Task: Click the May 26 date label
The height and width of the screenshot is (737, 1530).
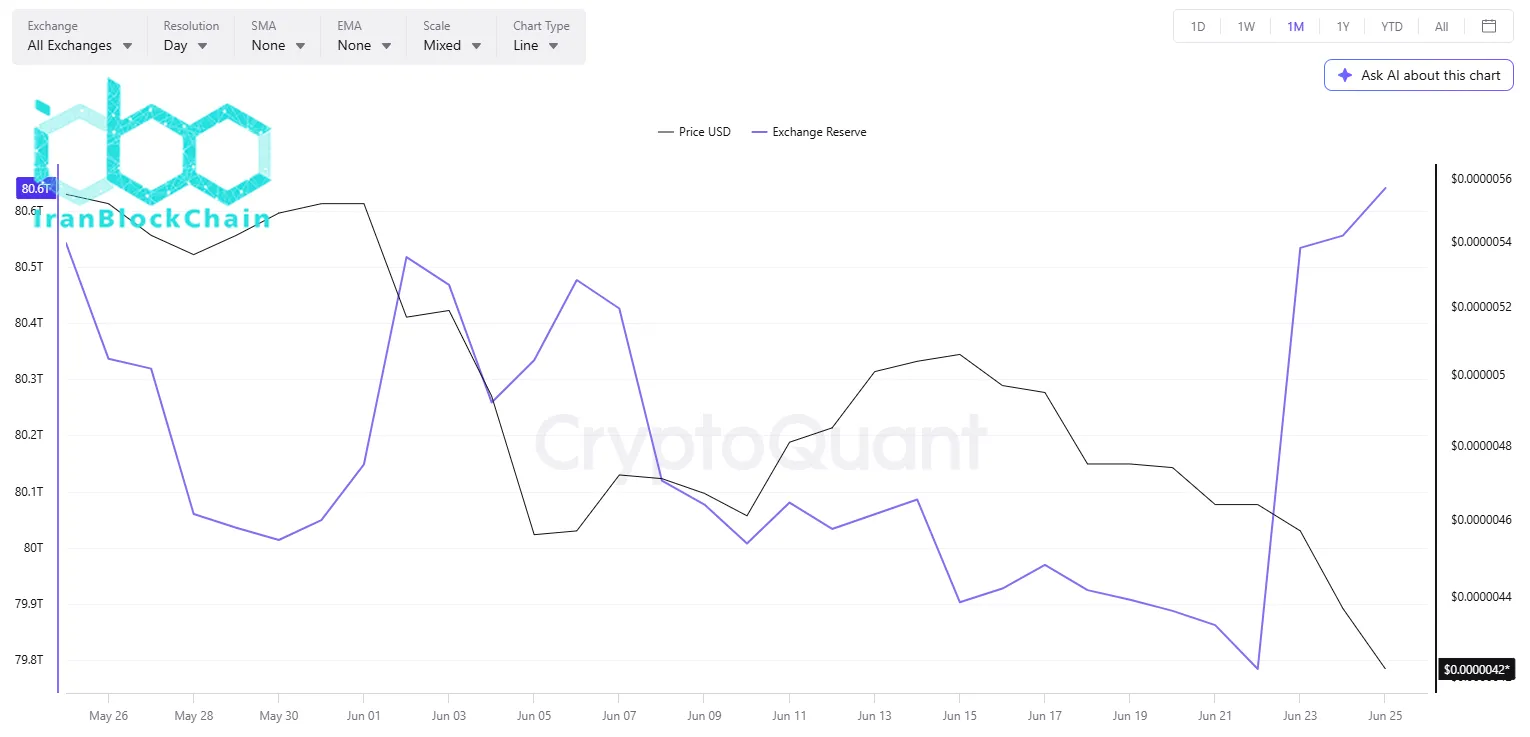Action: pos(107,716)
